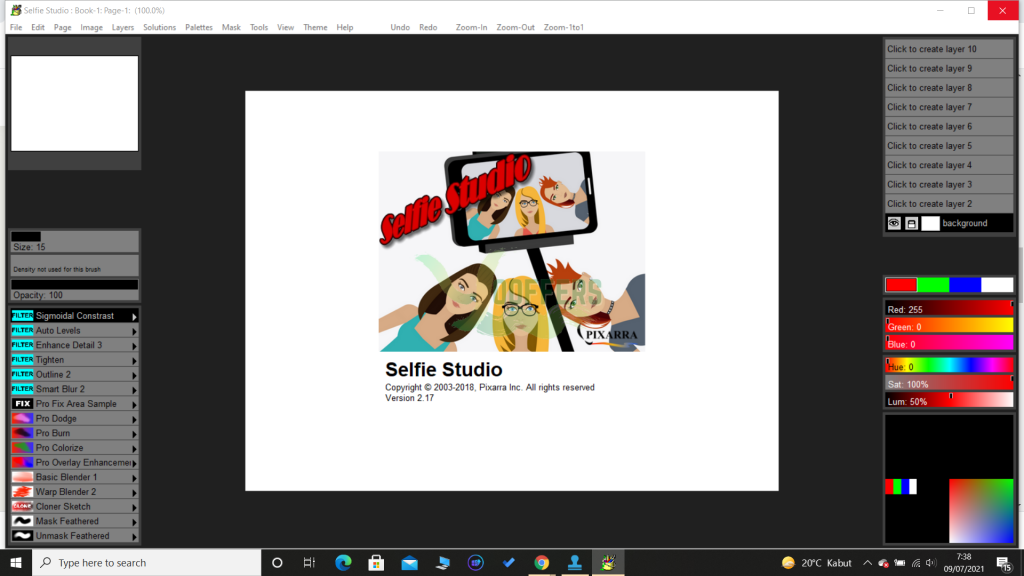Expand the Cloner Sketch brush arrow
The image size is (1024, 576).
point(135,507)
